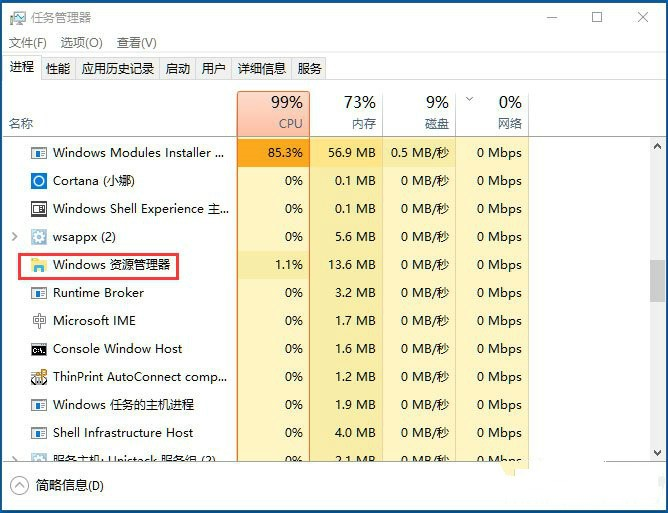
Task: Expand the wsappx (2) process group
Action: pyautogui.click(x=13, y=237)
